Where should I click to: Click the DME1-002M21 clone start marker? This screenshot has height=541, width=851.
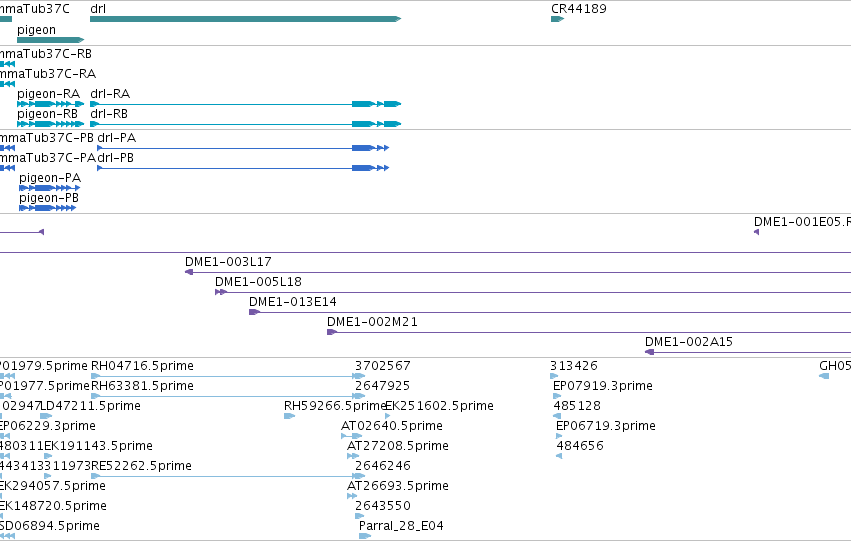332,332
